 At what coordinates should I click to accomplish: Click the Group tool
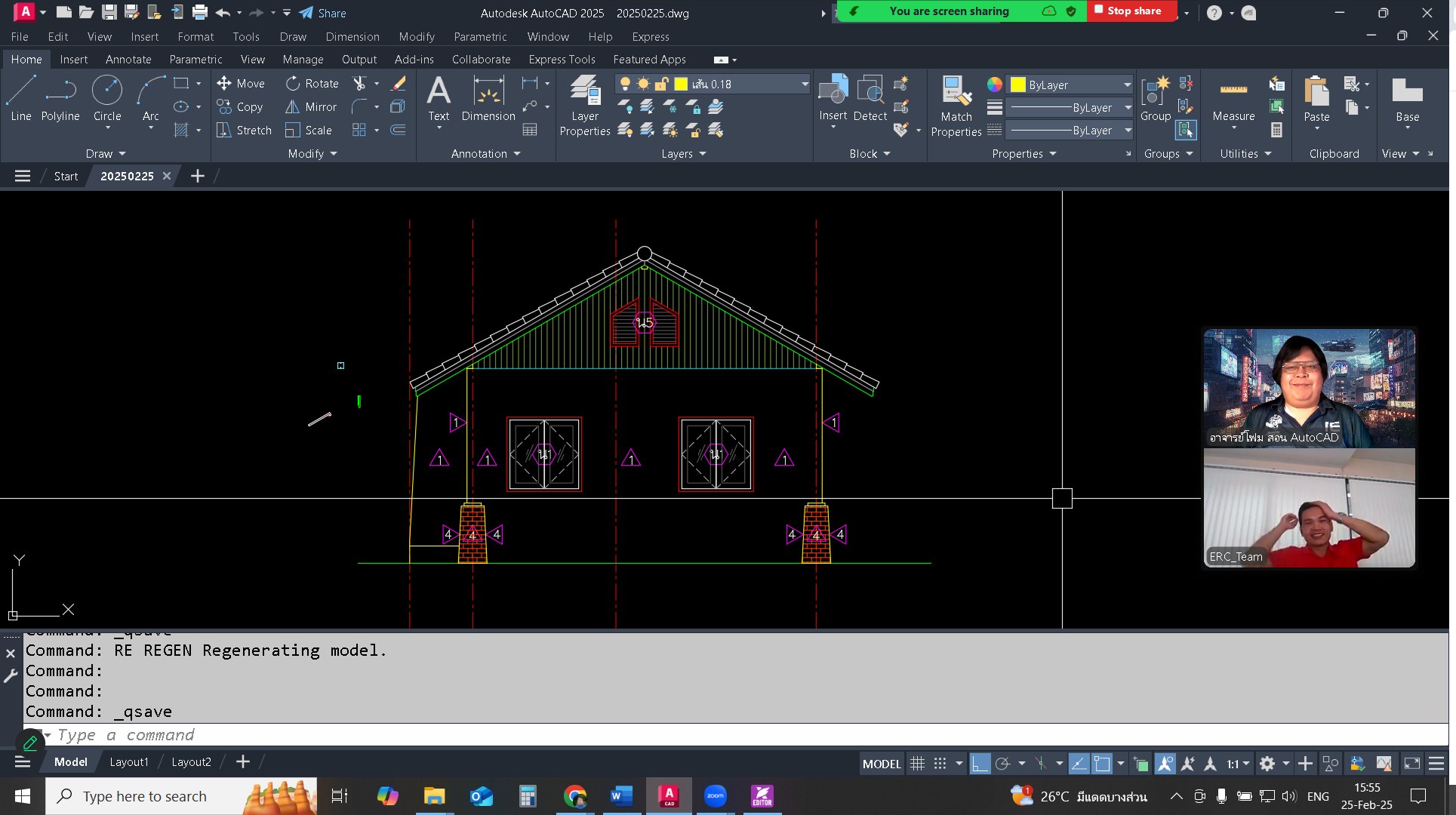(1156, 99)
